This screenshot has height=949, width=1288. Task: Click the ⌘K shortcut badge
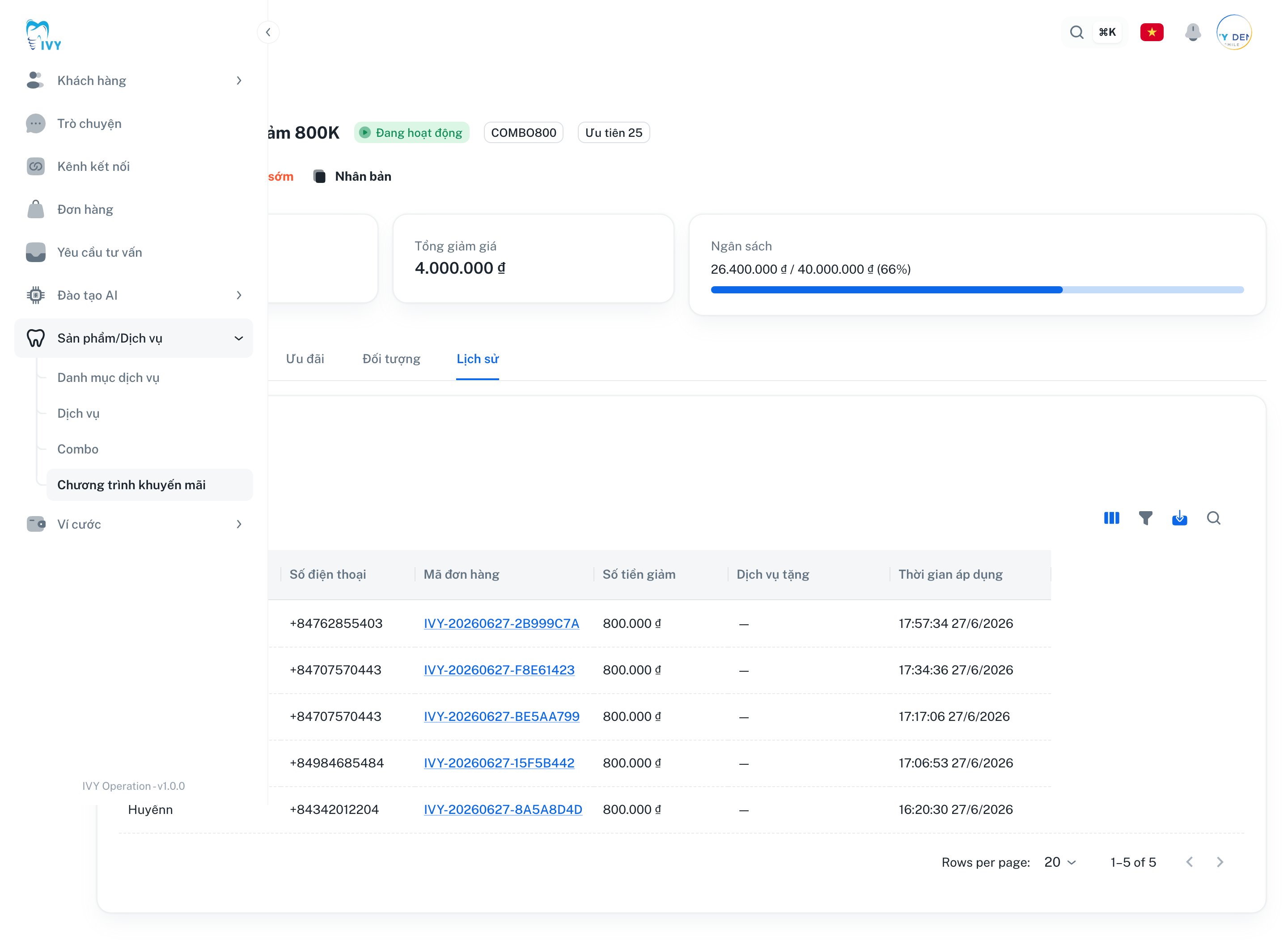click(1106, 32)
